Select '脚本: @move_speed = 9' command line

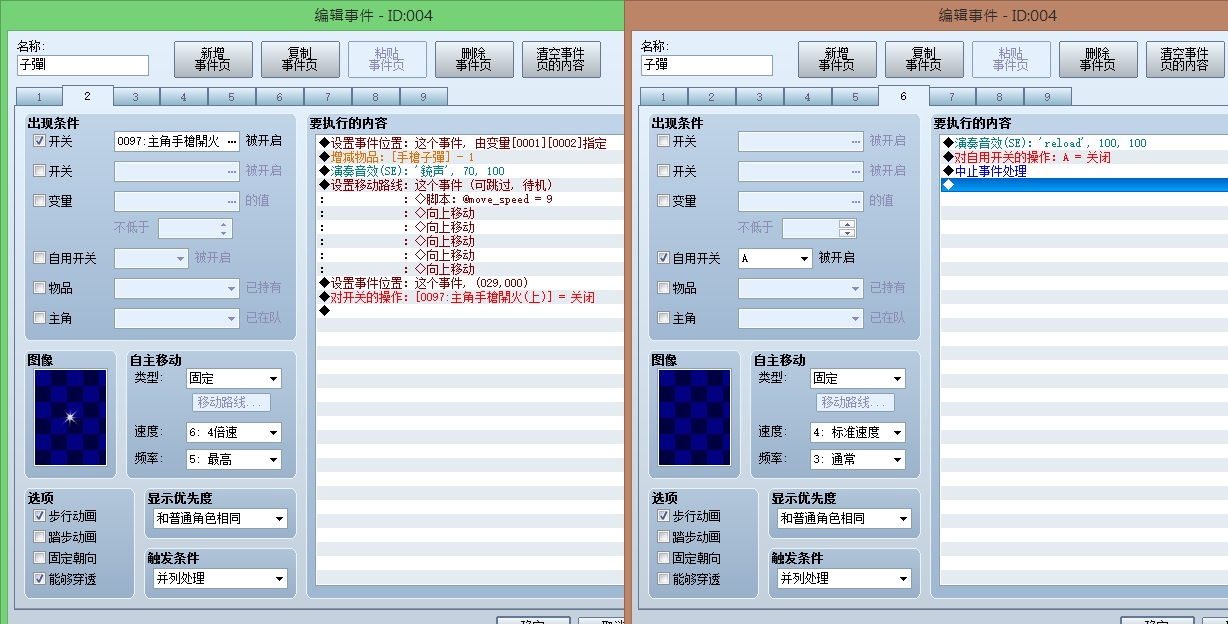click(470, 200)
